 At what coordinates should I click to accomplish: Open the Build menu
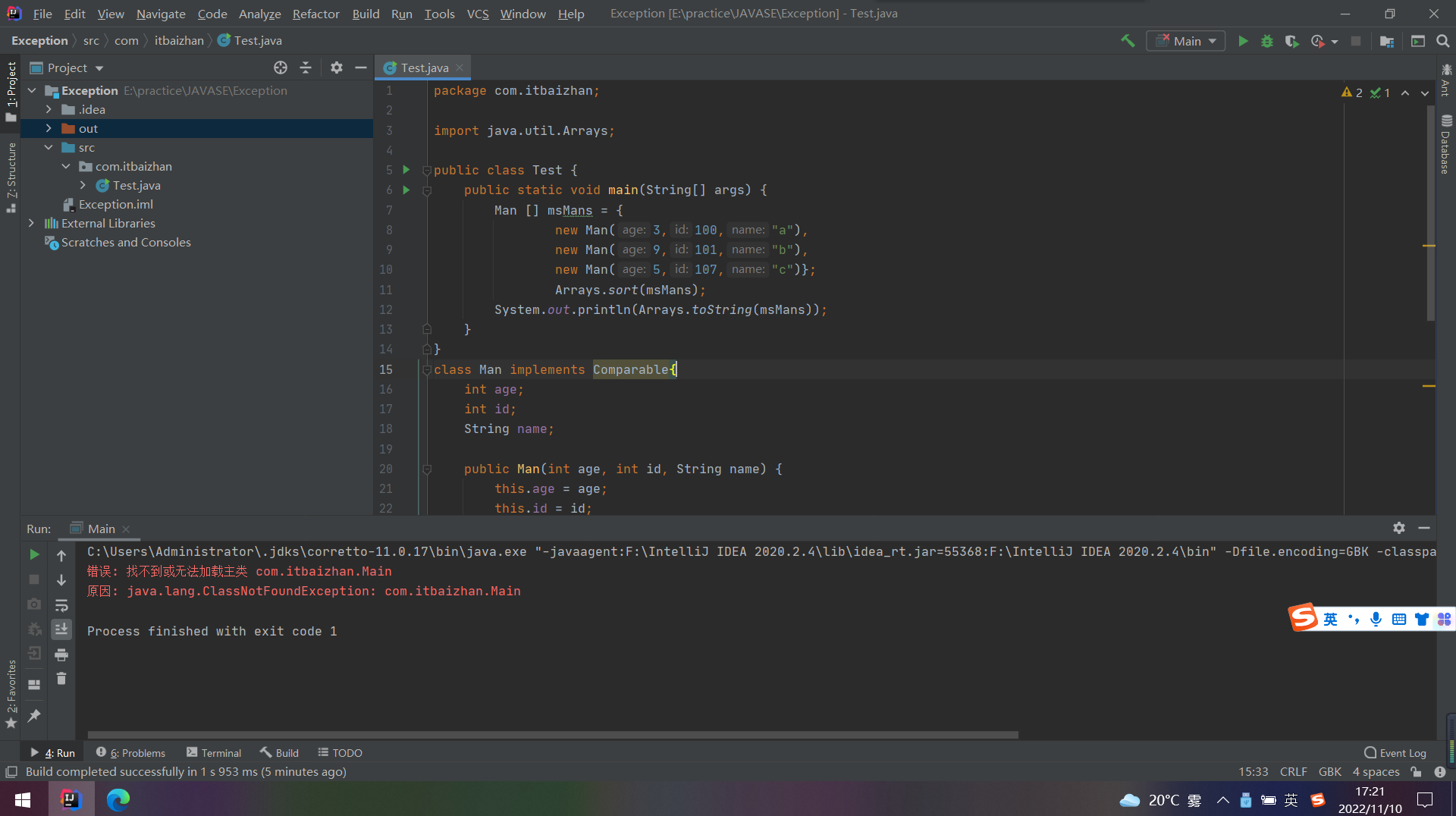coord(366,14)
